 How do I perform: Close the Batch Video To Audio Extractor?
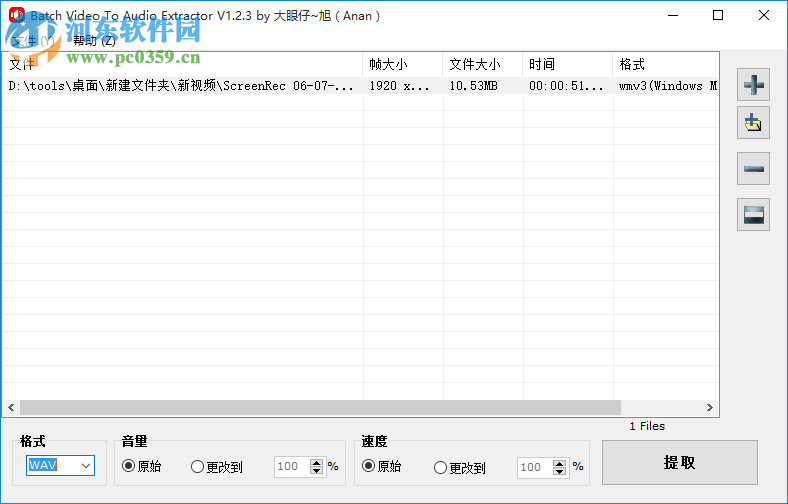tap(764, 16)
